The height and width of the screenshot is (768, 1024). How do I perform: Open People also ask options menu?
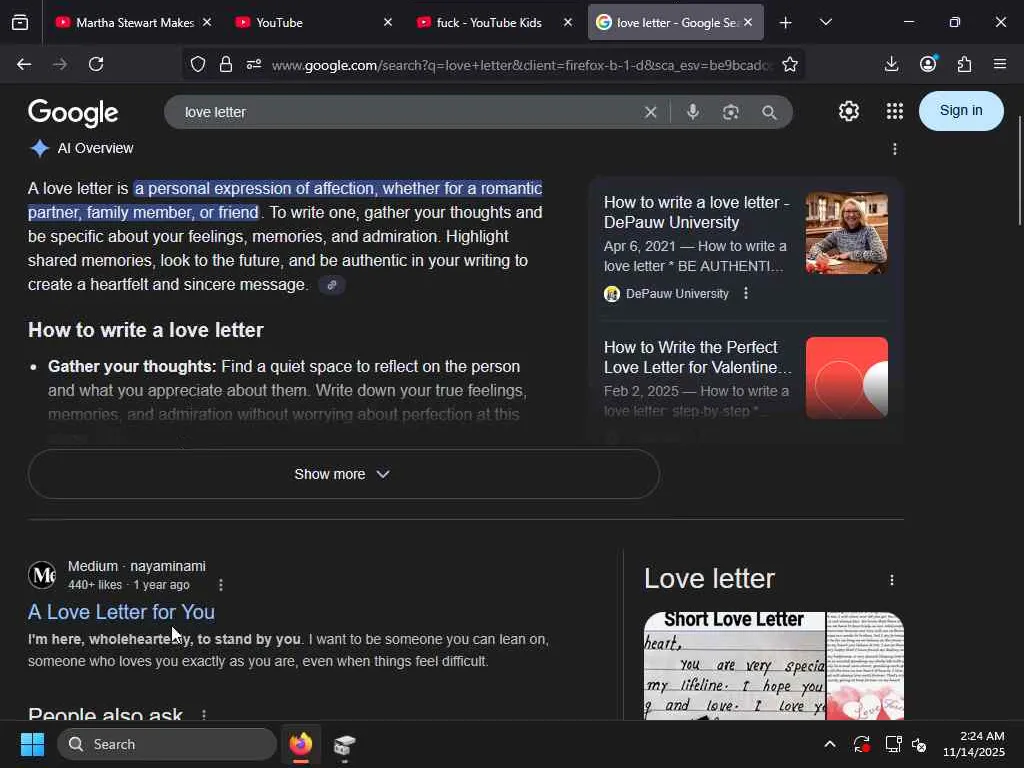(204, 714)
